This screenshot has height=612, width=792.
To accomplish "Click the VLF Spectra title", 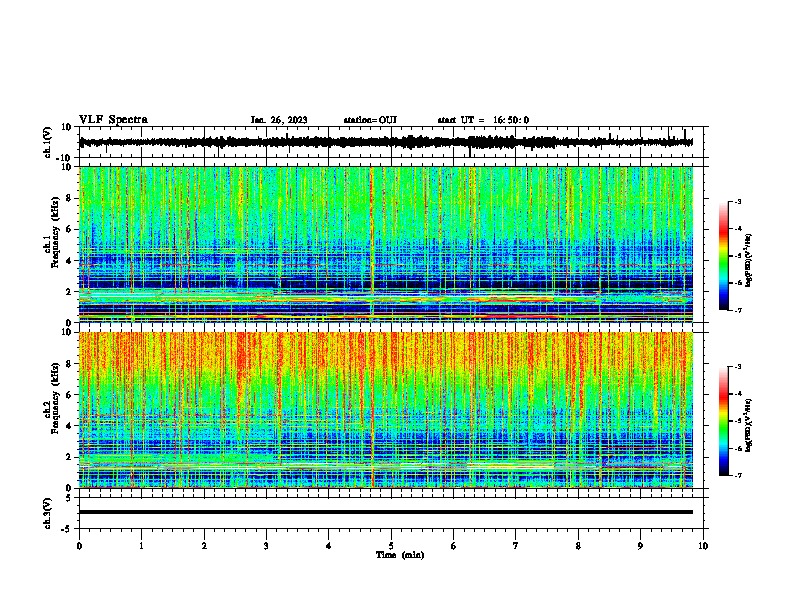I will (113, 120).
